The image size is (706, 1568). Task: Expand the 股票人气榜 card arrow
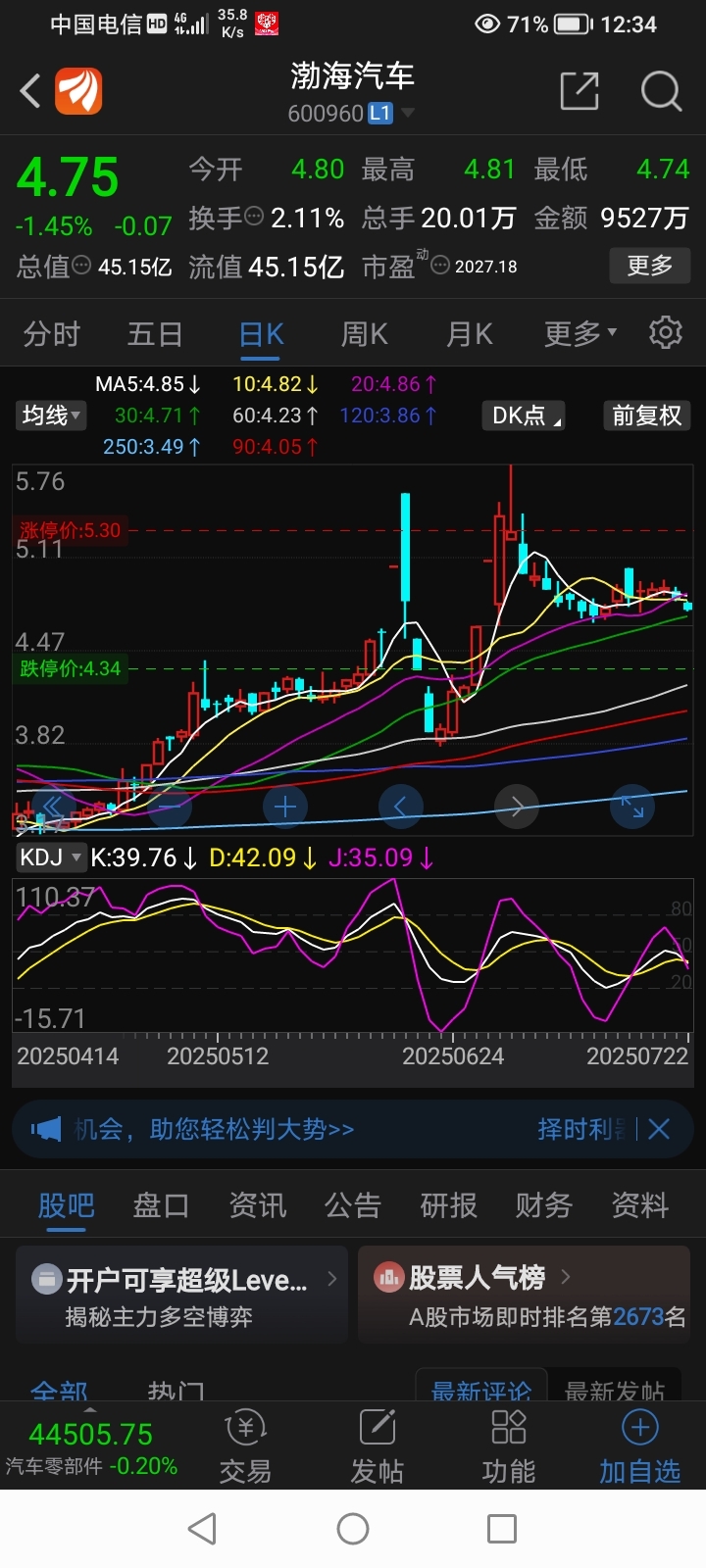click(566, 1277)
